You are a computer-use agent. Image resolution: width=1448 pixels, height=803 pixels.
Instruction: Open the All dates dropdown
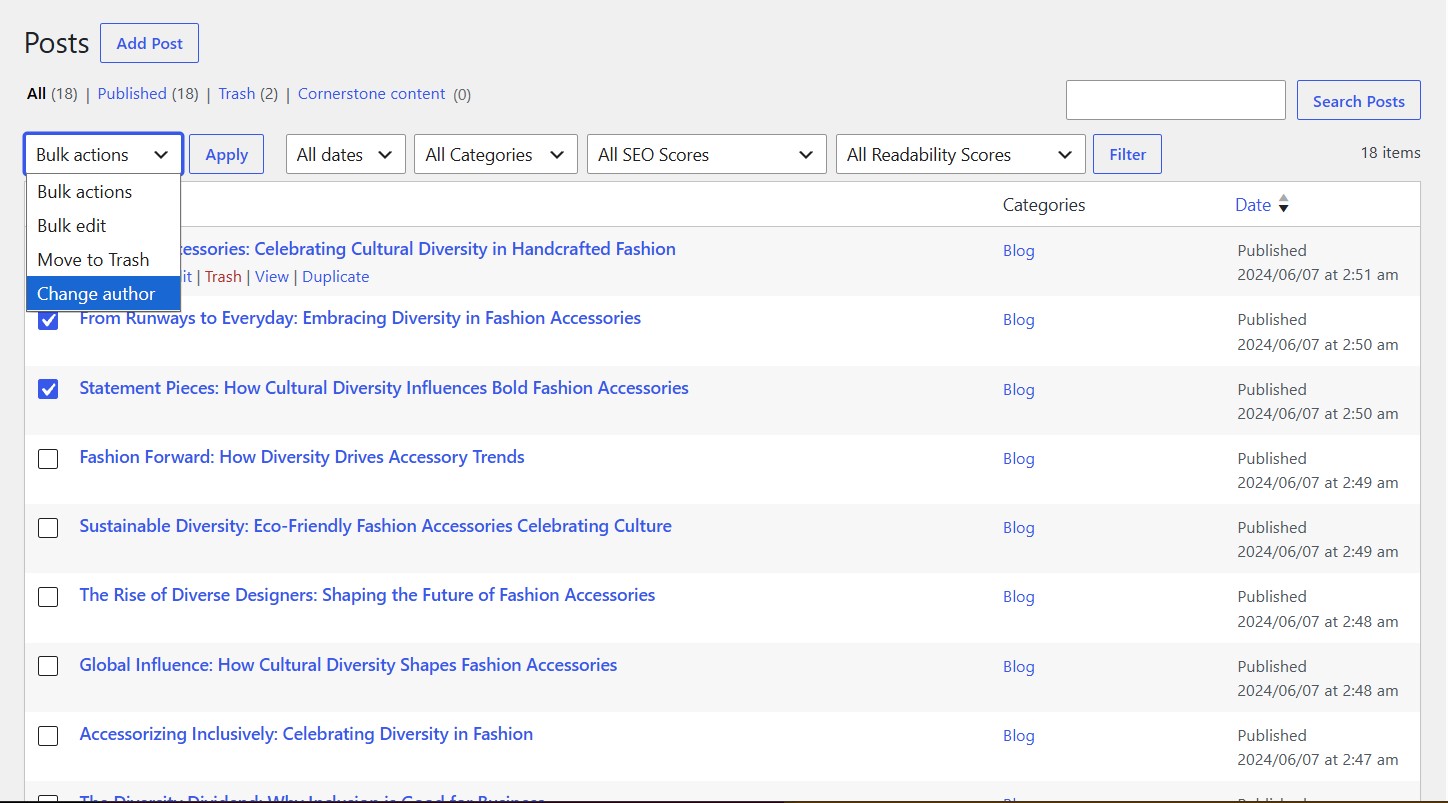pos(346,154)
